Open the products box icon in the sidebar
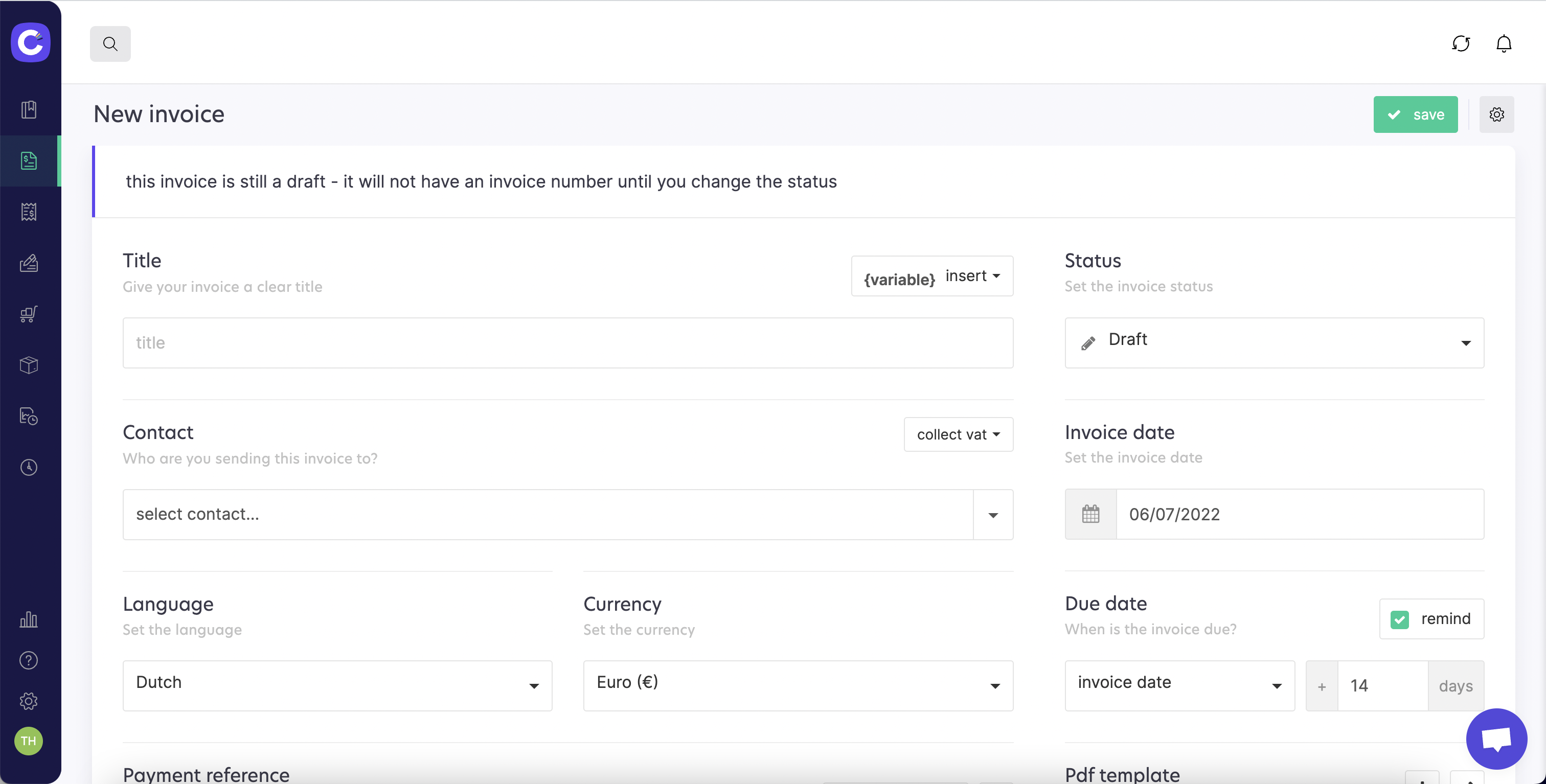Viewport: 1546px width, 784px height. pos(28,365)
